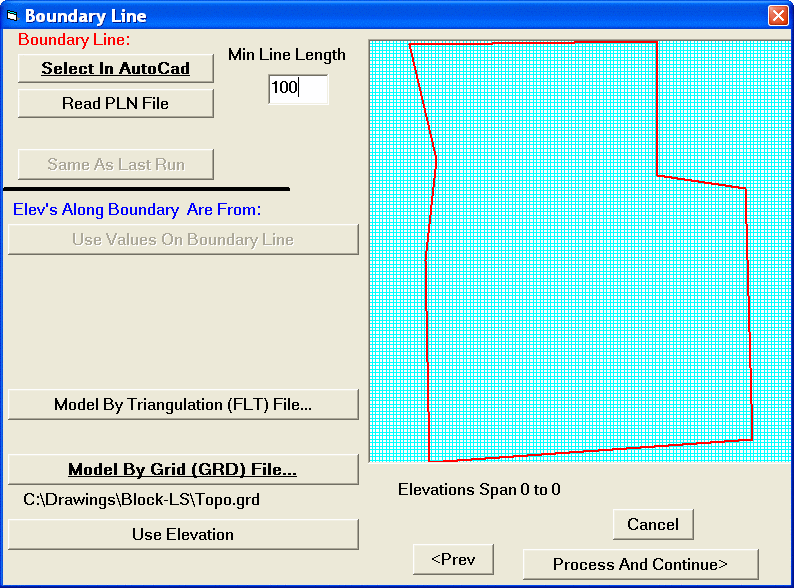Click the Elevations Span 0 to 0 text
This screenshot has width=794, height=588.
[x=479, y=489]
